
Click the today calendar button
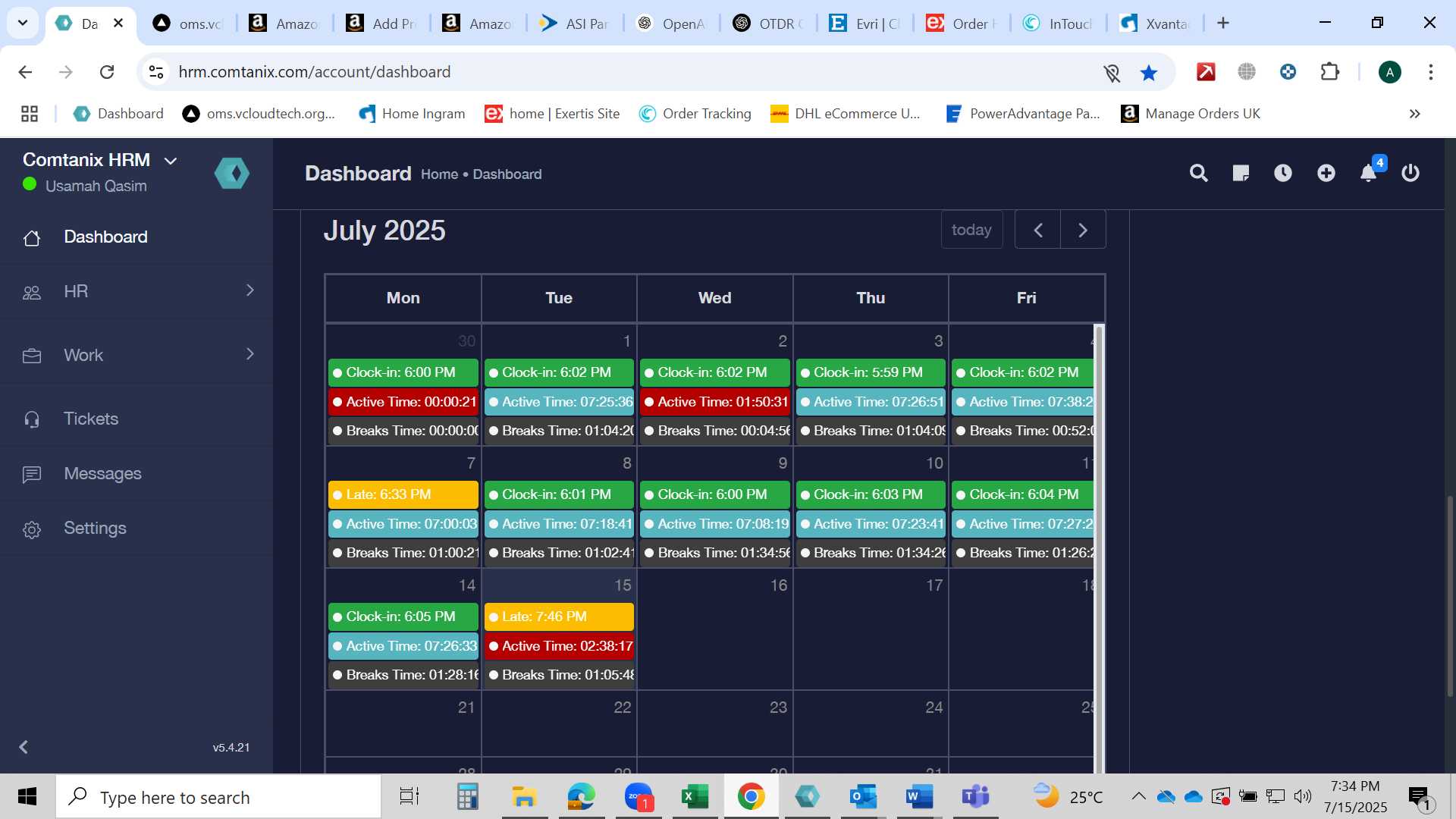click(971, 230)
